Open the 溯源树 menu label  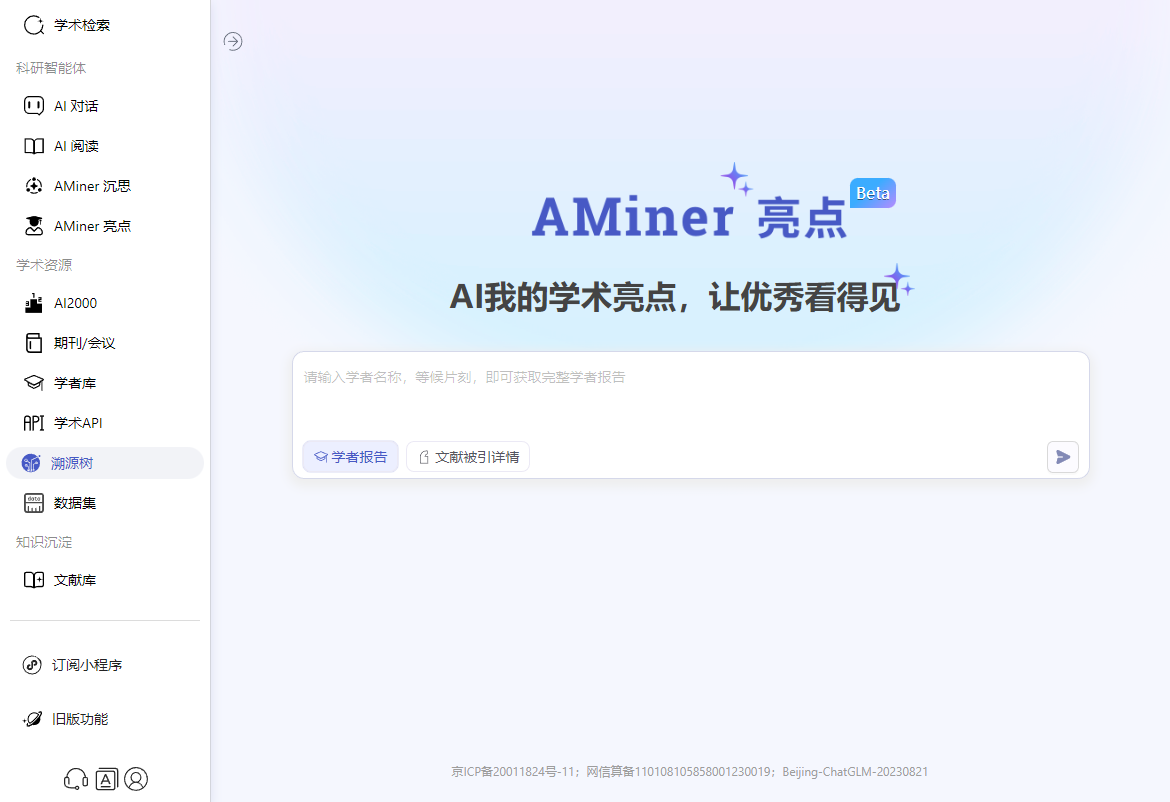72,463
